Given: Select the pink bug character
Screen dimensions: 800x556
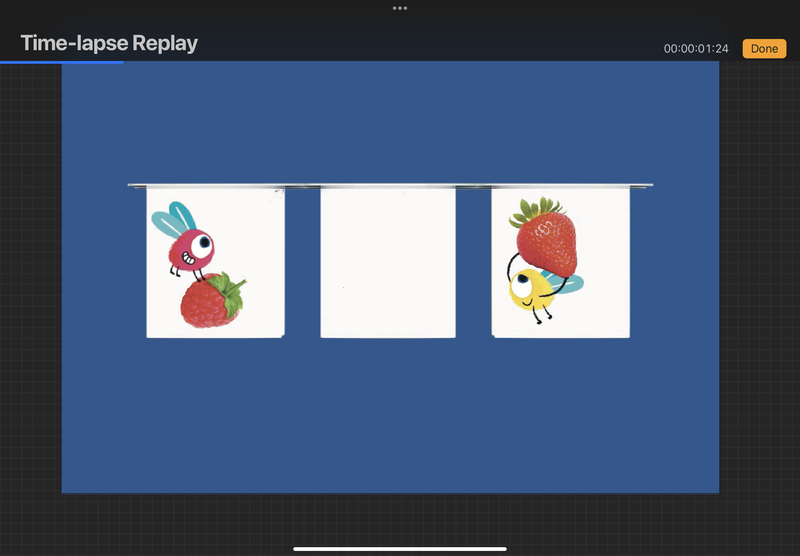Looking at the screenshot, I should click(192, 250).
